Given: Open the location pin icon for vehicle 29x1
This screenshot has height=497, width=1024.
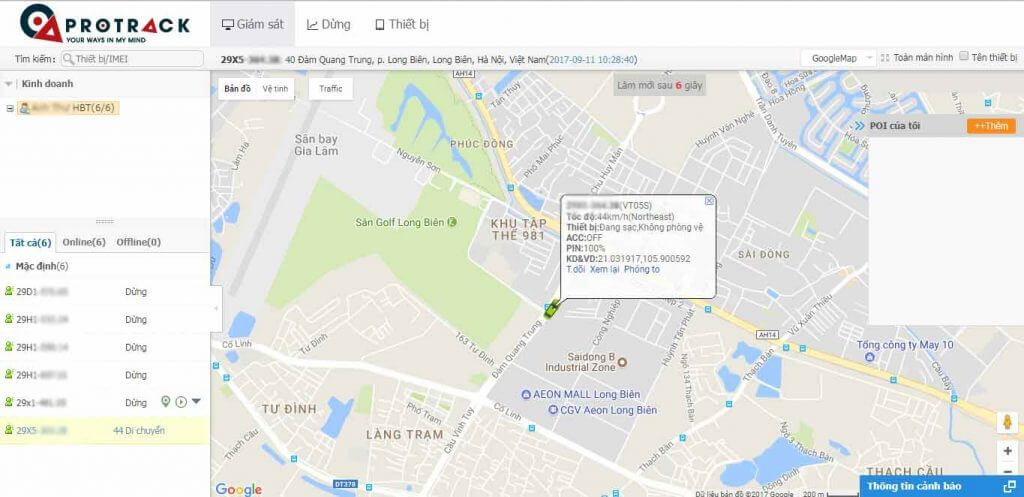Looking at the screenshot, I should click(166, 402).
